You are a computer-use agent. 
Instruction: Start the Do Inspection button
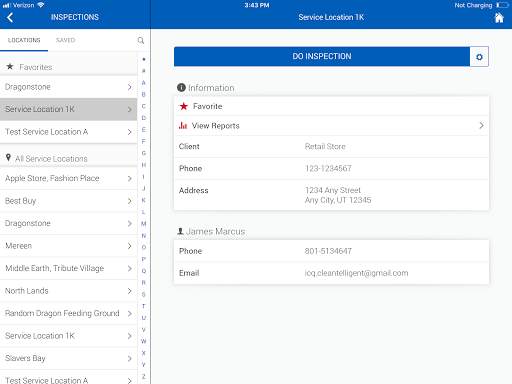(322, 56)
